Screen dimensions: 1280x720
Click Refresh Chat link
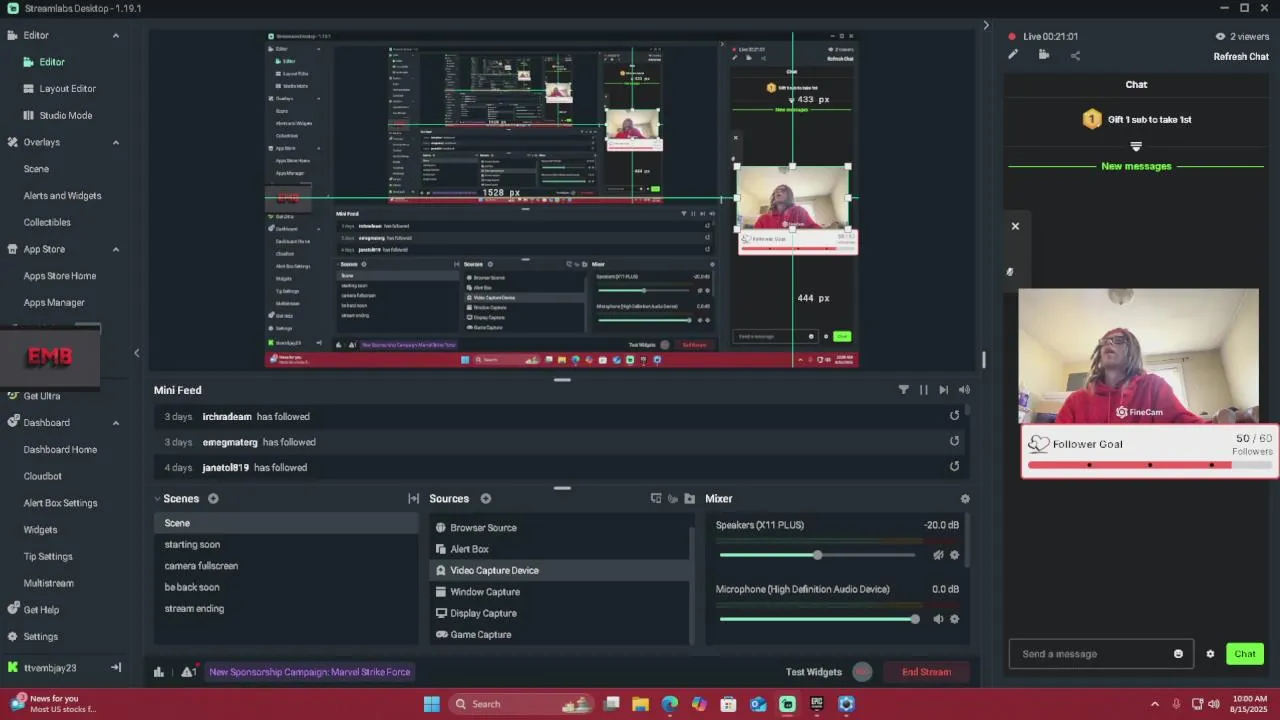pyautogui.click(x=1241, y=57)
